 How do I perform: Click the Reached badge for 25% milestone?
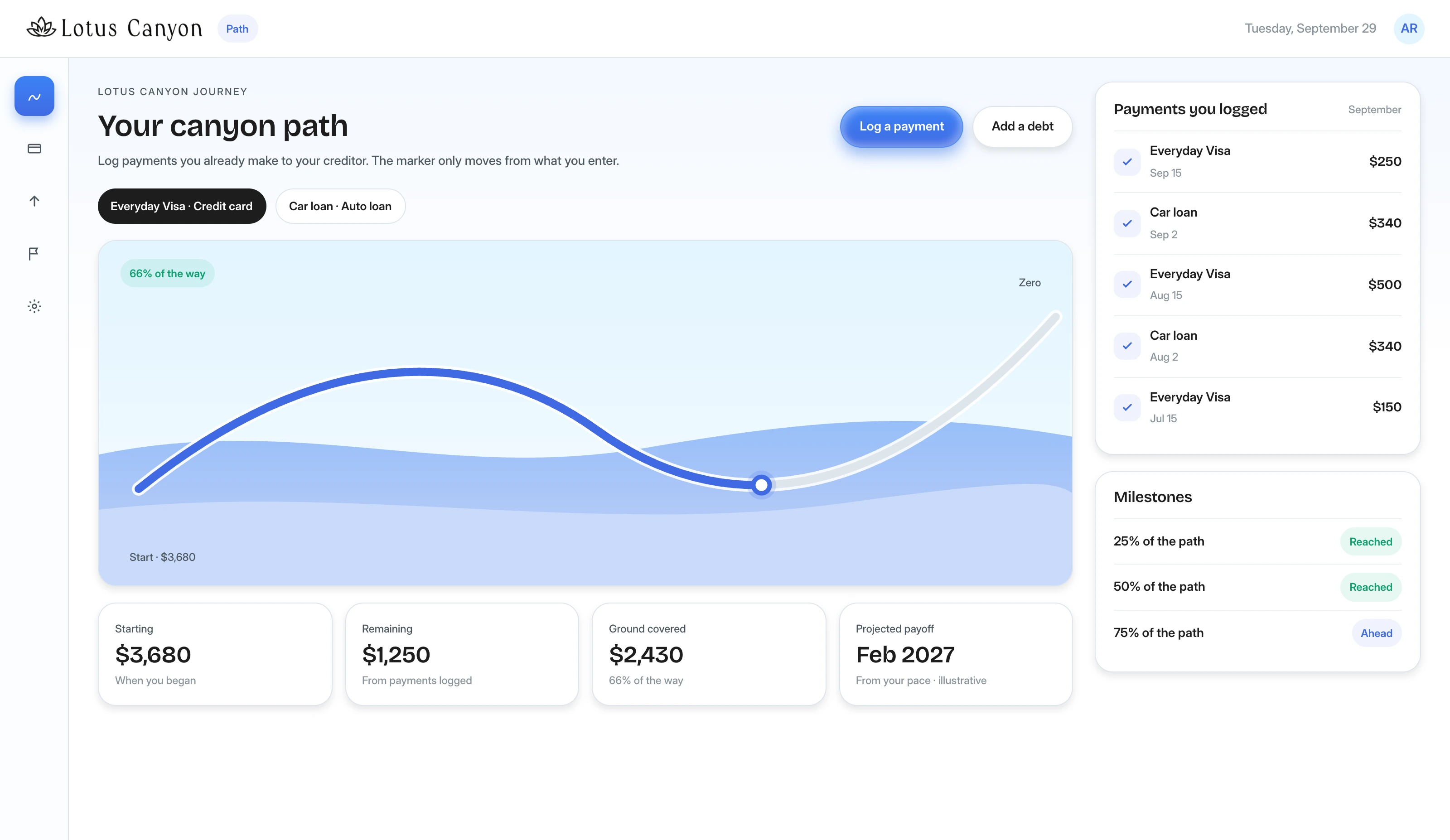coord(1371,541)
